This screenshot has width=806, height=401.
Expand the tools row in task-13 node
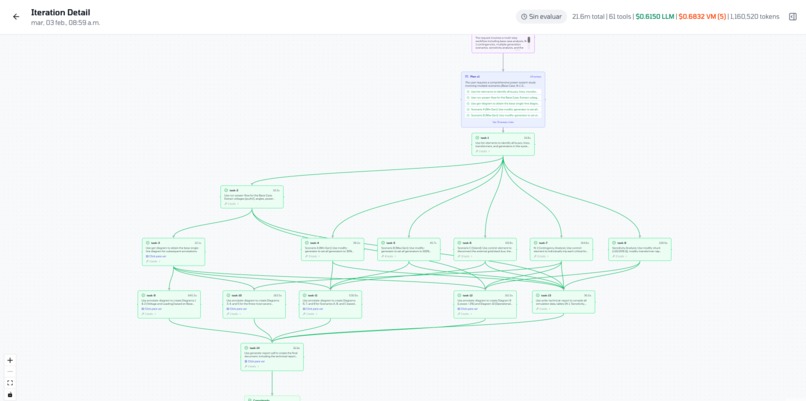tap(542, 308)
